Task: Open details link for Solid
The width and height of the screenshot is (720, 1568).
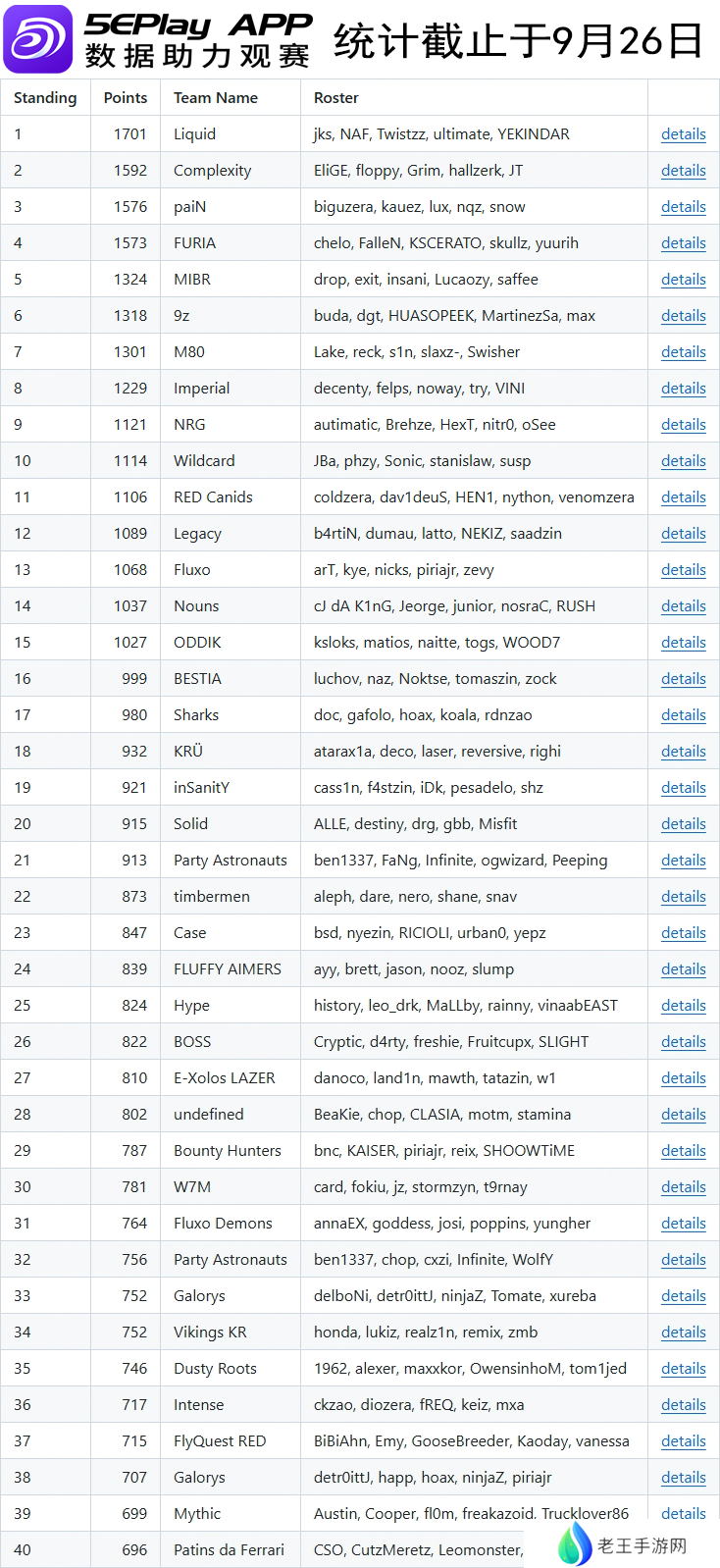Action: pos(684,824)
